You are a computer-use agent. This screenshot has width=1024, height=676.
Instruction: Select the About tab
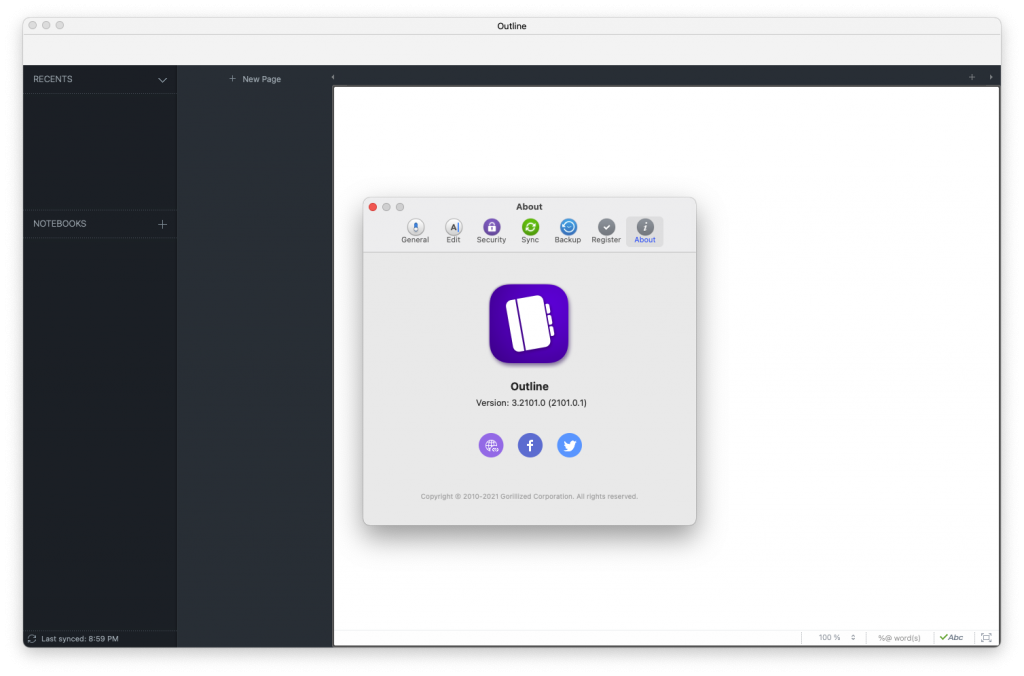pos(645,231)
